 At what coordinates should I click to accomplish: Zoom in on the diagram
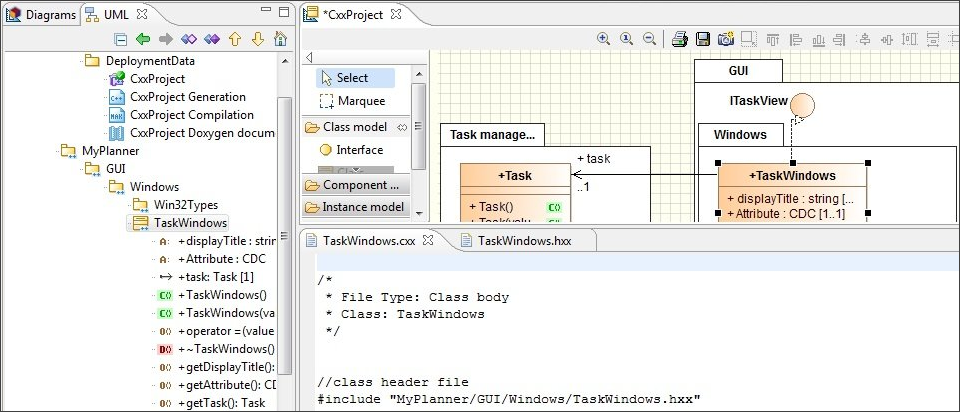pos(604,39)
